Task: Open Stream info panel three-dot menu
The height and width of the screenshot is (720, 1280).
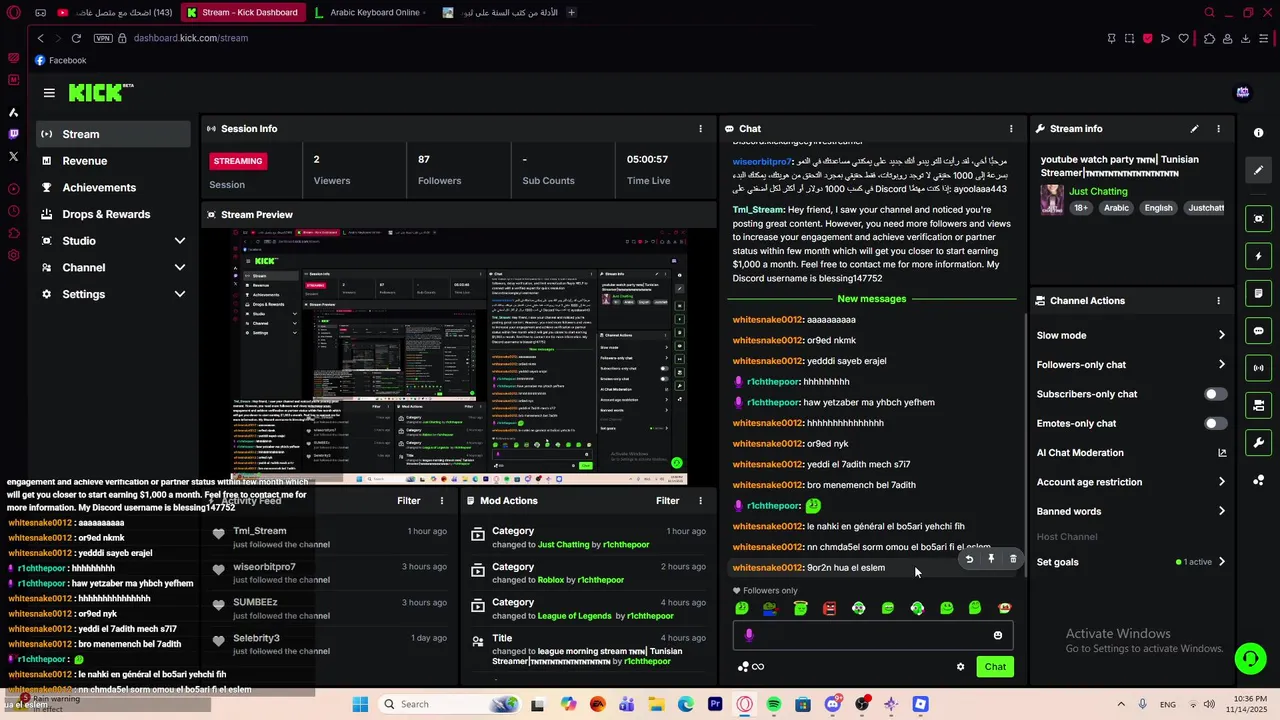Action: point(1218,129)
